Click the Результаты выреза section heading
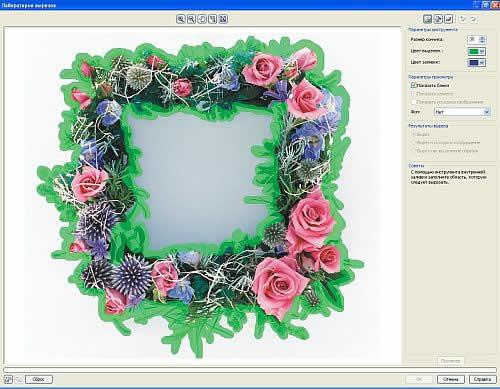Screen dimensions: 500x389 [x=428, y=126]
